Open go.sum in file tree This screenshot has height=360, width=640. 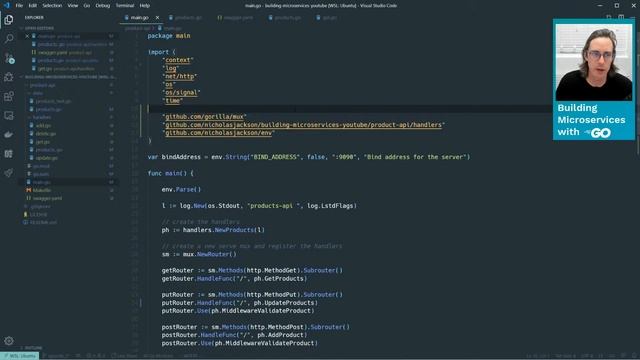(x=41, y=174)
